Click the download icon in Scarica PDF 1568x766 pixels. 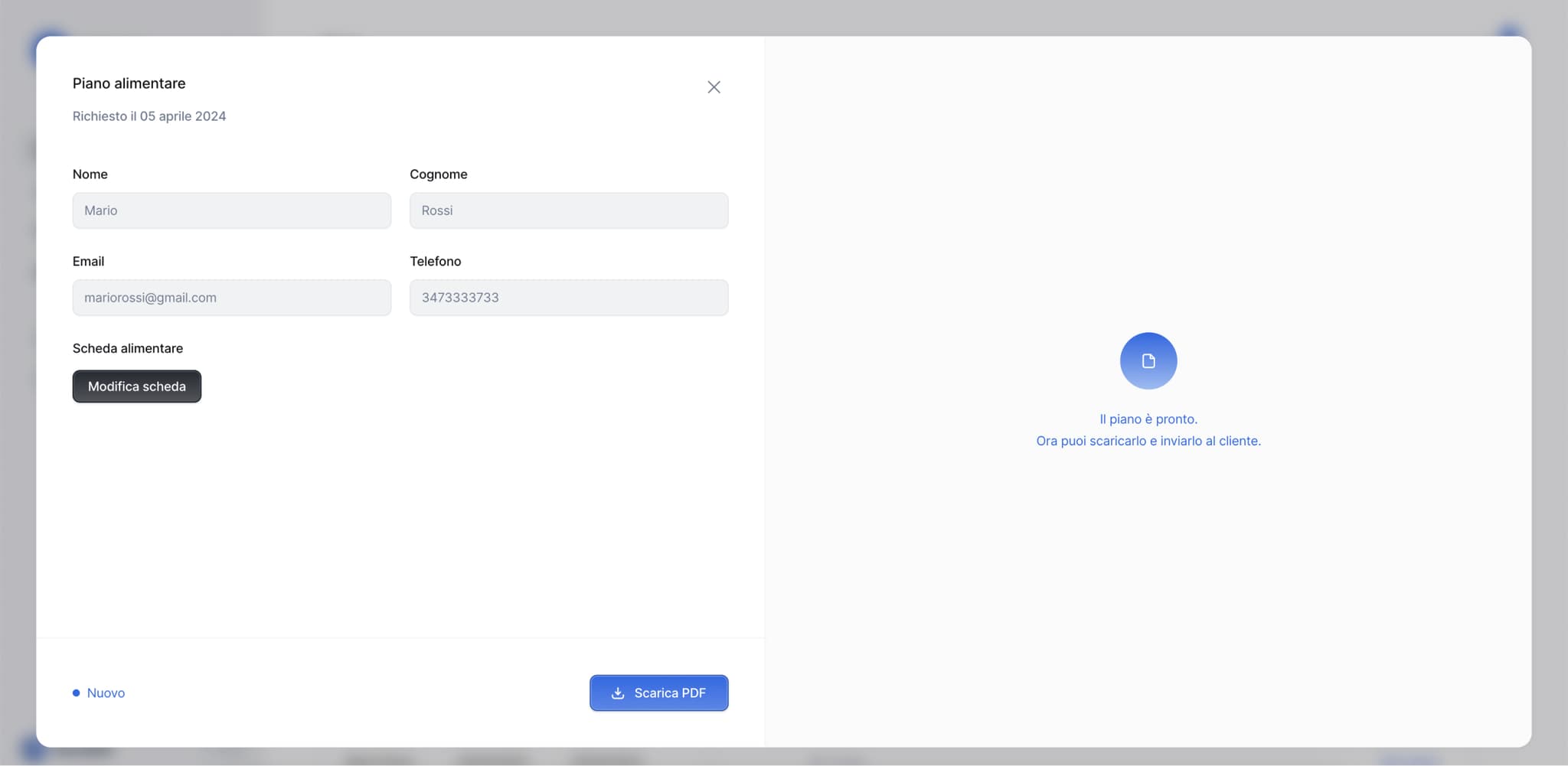pos(618,693)
